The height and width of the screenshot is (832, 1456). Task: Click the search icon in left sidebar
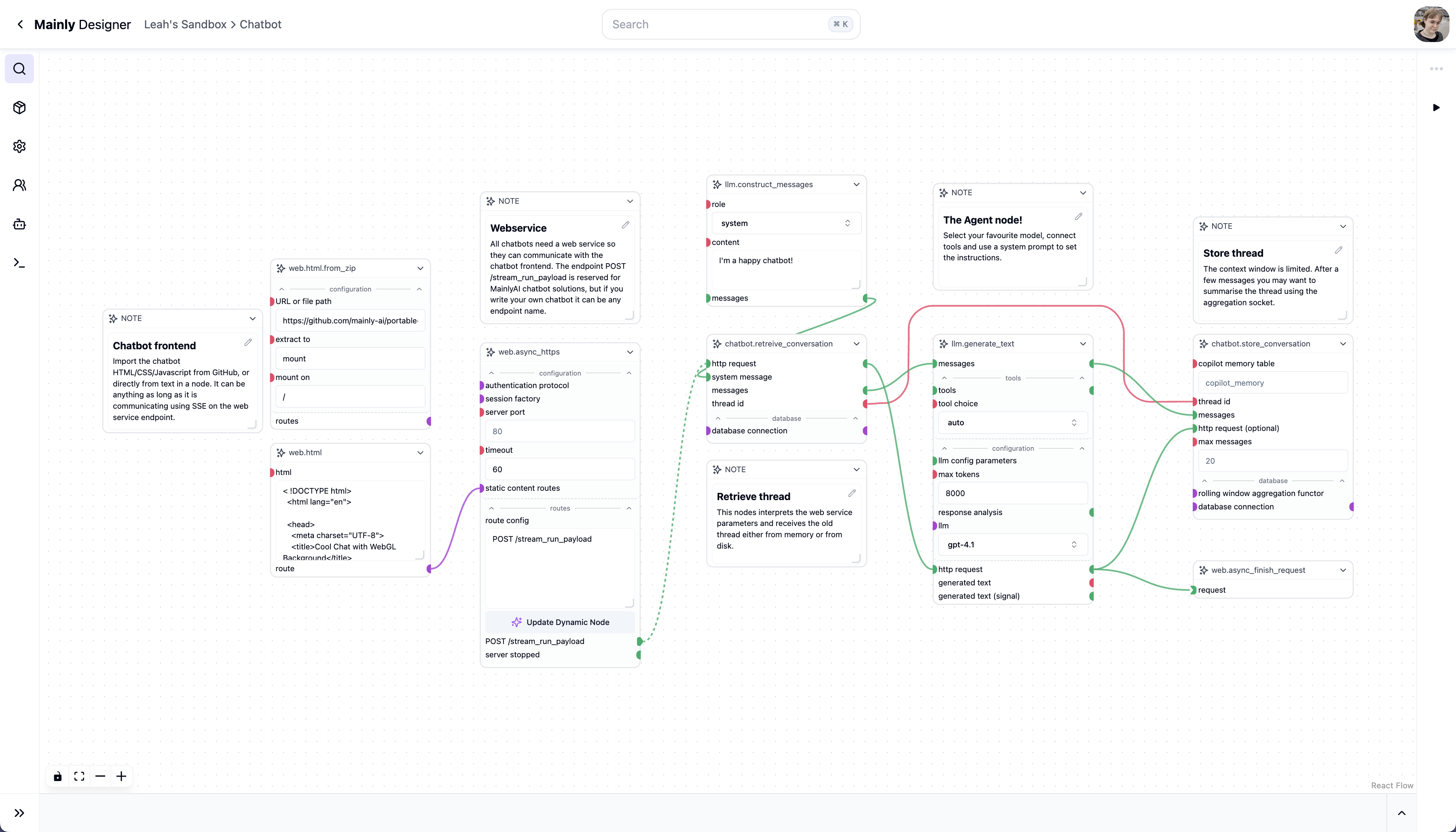point(19,69)
